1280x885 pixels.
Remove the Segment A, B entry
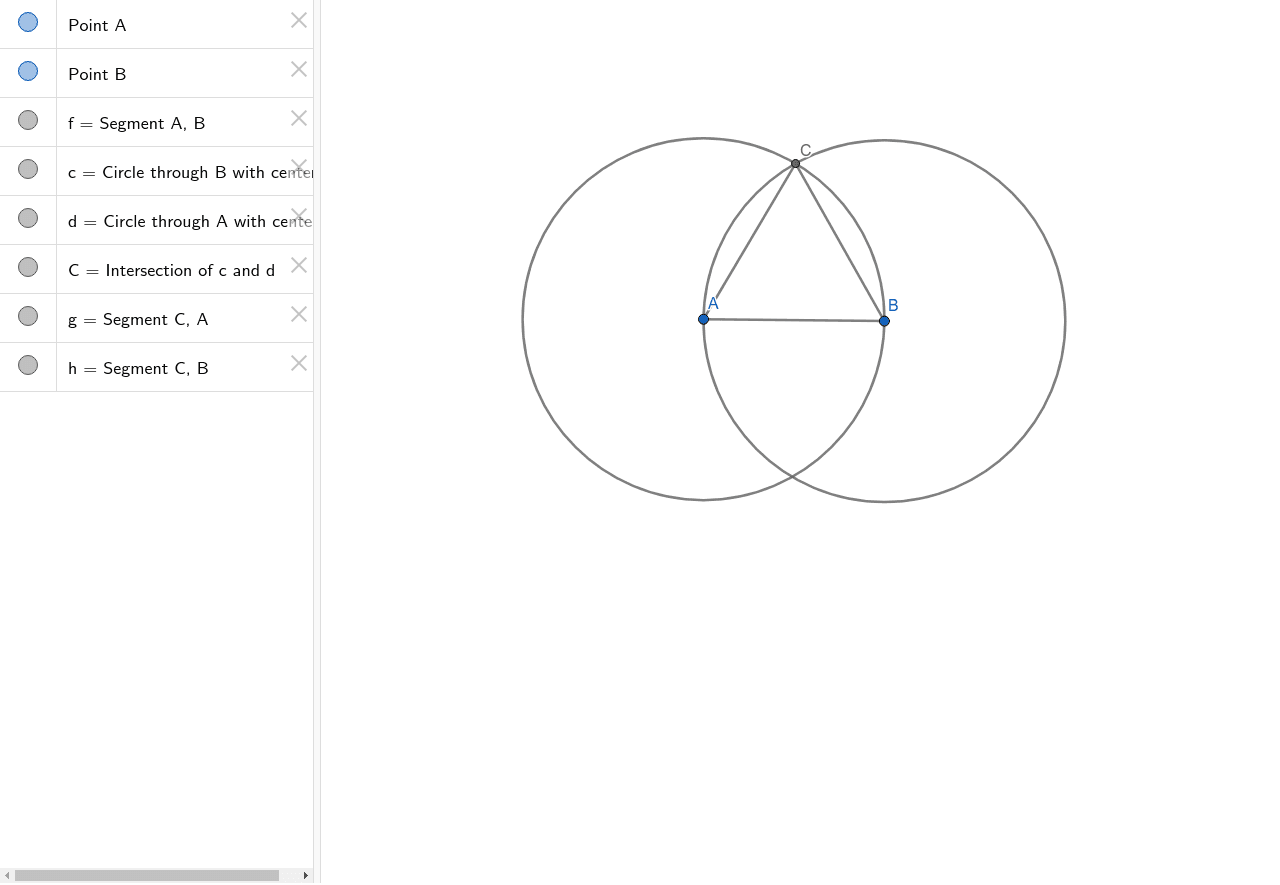pos(299,118)
